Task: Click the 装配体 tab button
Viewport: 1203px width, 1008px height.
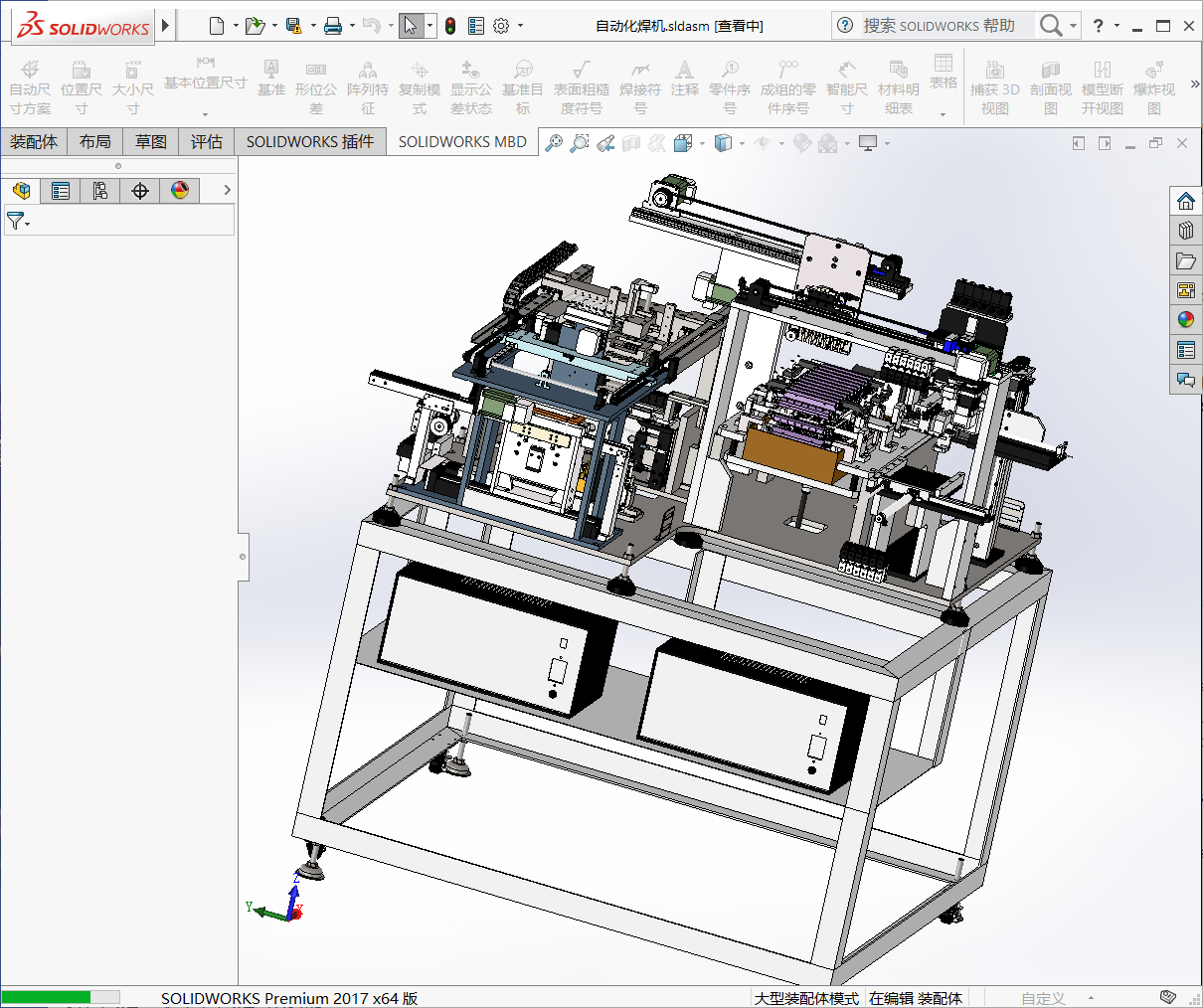Action: tap(34, 142)
